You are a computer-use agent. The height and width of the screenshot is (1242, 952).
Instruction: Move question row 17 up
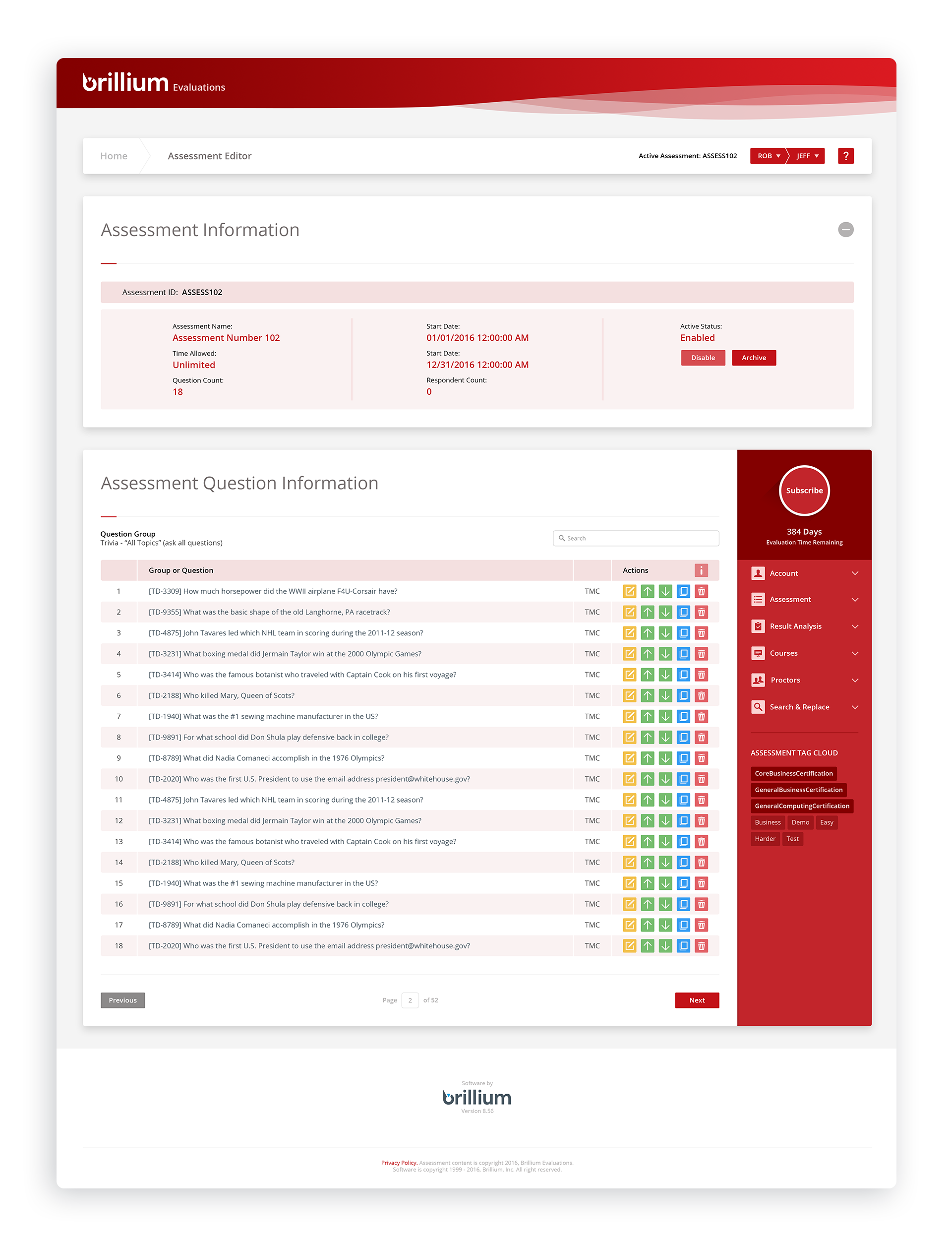click(647, 925)
